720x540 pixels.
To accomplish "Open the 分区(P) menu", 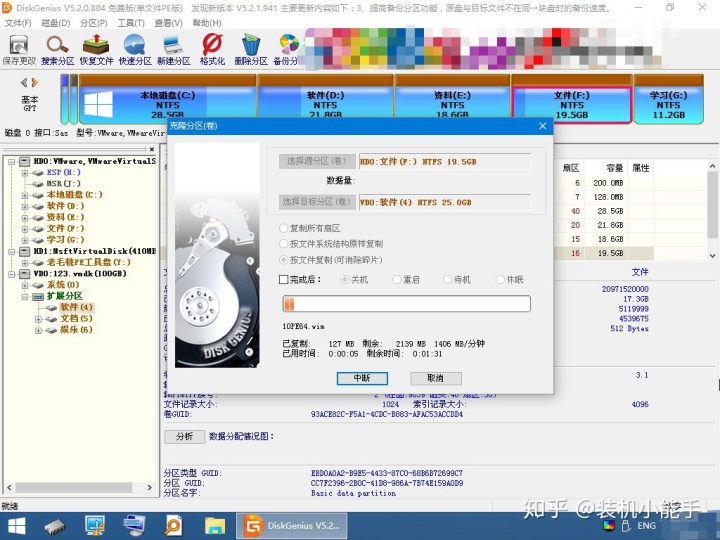I will tap(94, 23).
